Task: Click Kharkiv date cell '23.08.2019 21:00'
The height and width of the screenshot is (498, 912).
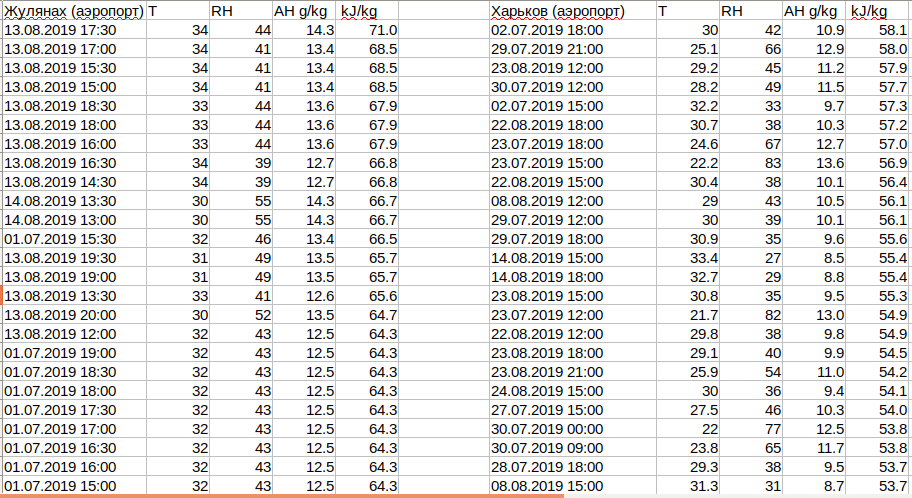Action: [573, 372]
